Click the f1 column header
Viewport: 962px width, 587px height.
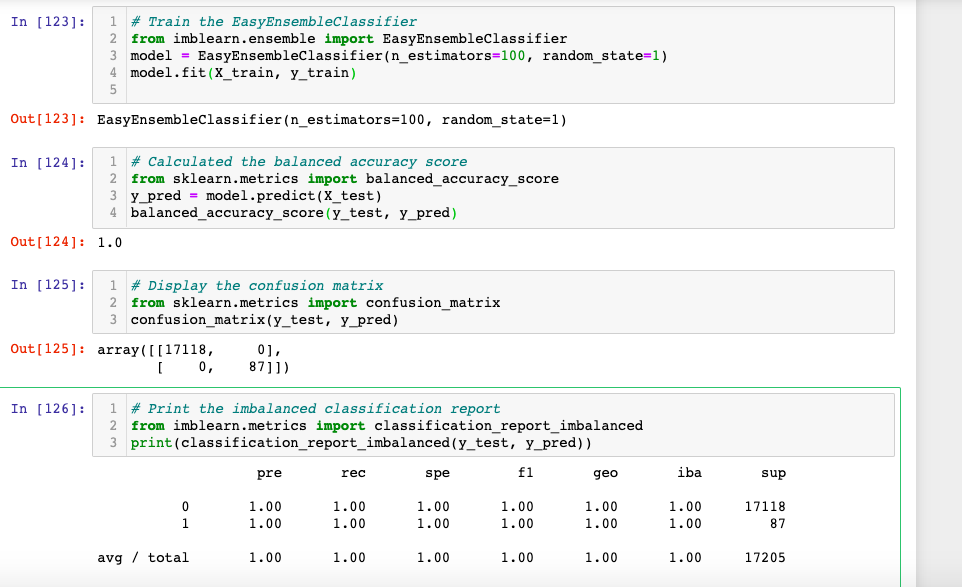526,473
